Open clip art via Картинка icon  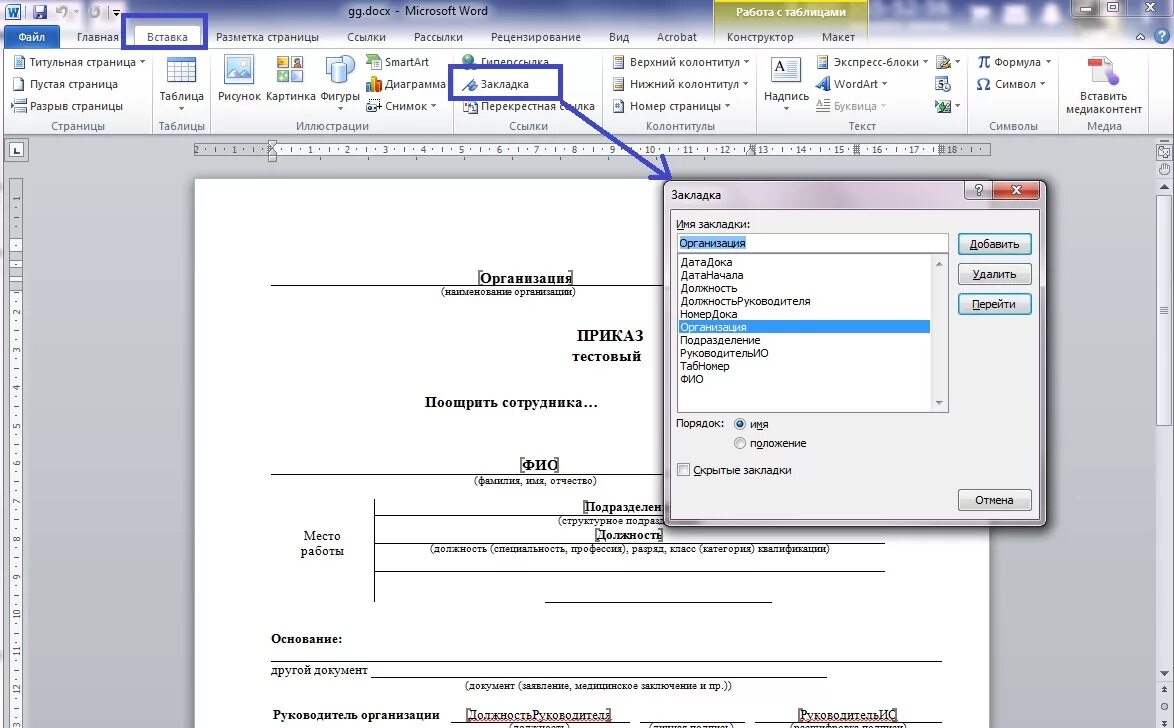pyautogui.click(x=291, y=79)
